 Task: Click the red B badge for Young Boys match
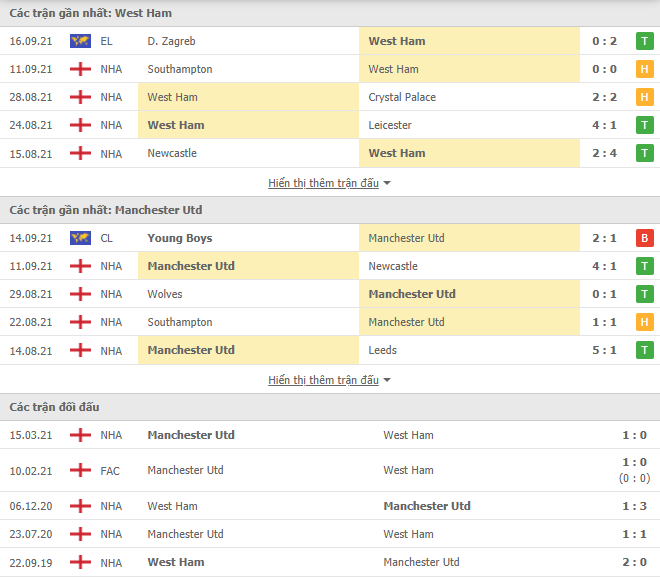(x=644, y=238)
